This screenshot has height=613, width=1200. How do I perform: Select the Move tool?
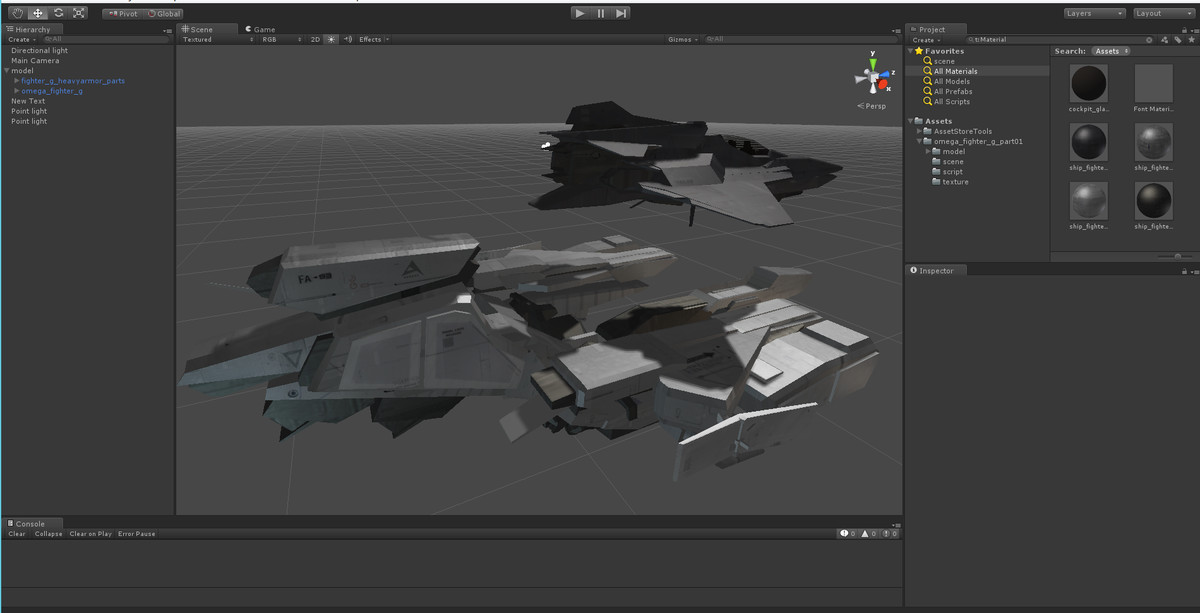pyautogui.click(x=37, y=12)
